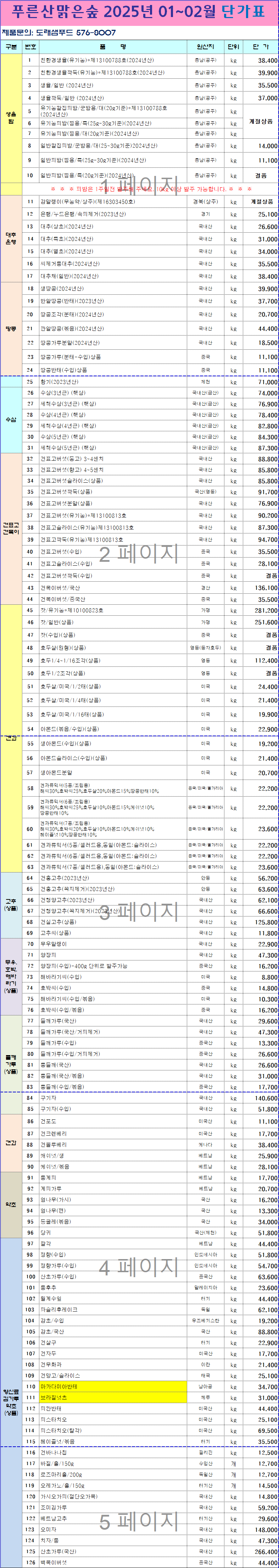Select the '구분' column header
The height and width of the screenshot is (1568, 279).
coord(11,46)
